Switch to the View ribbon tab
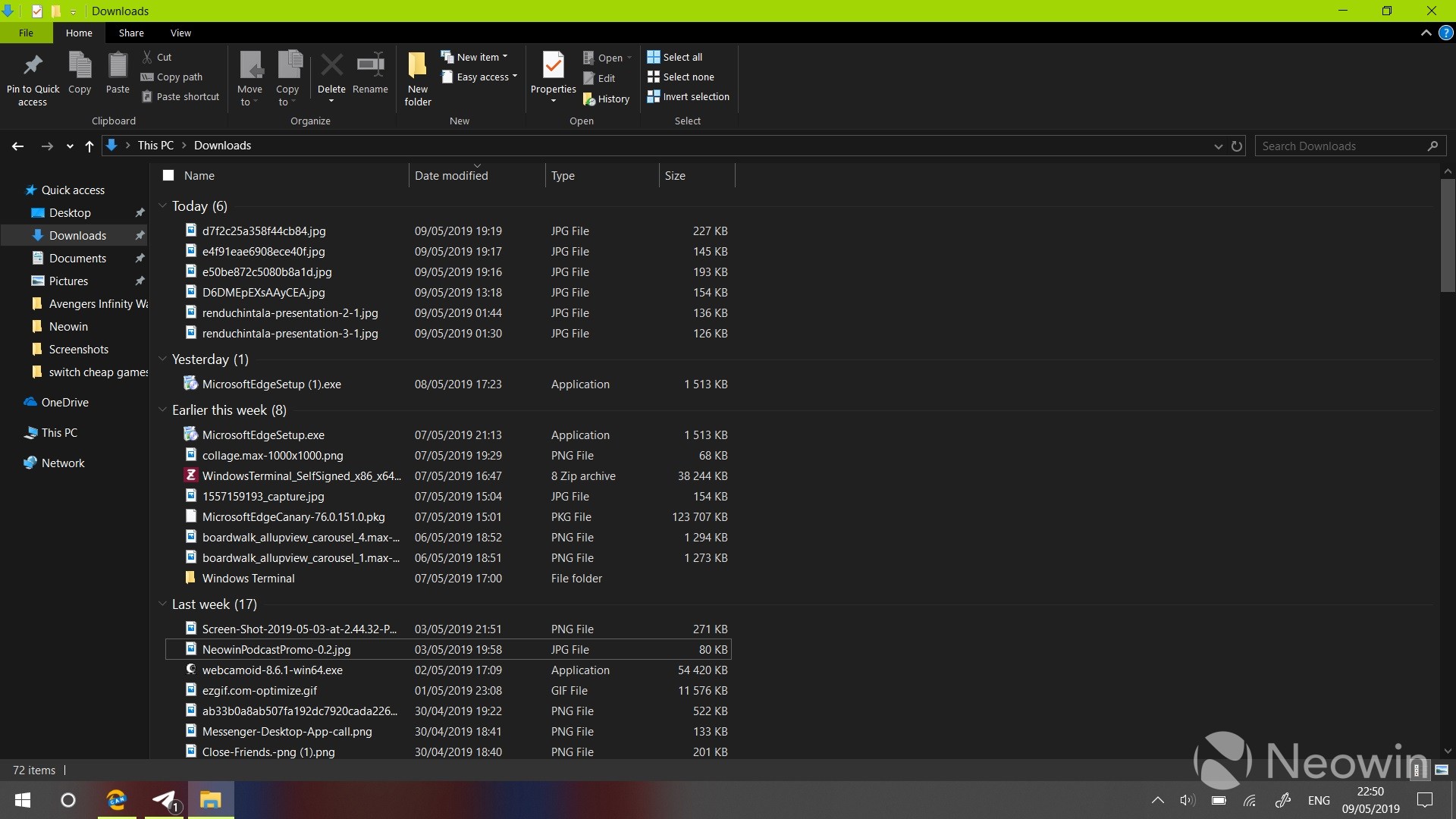 point(180,33)
